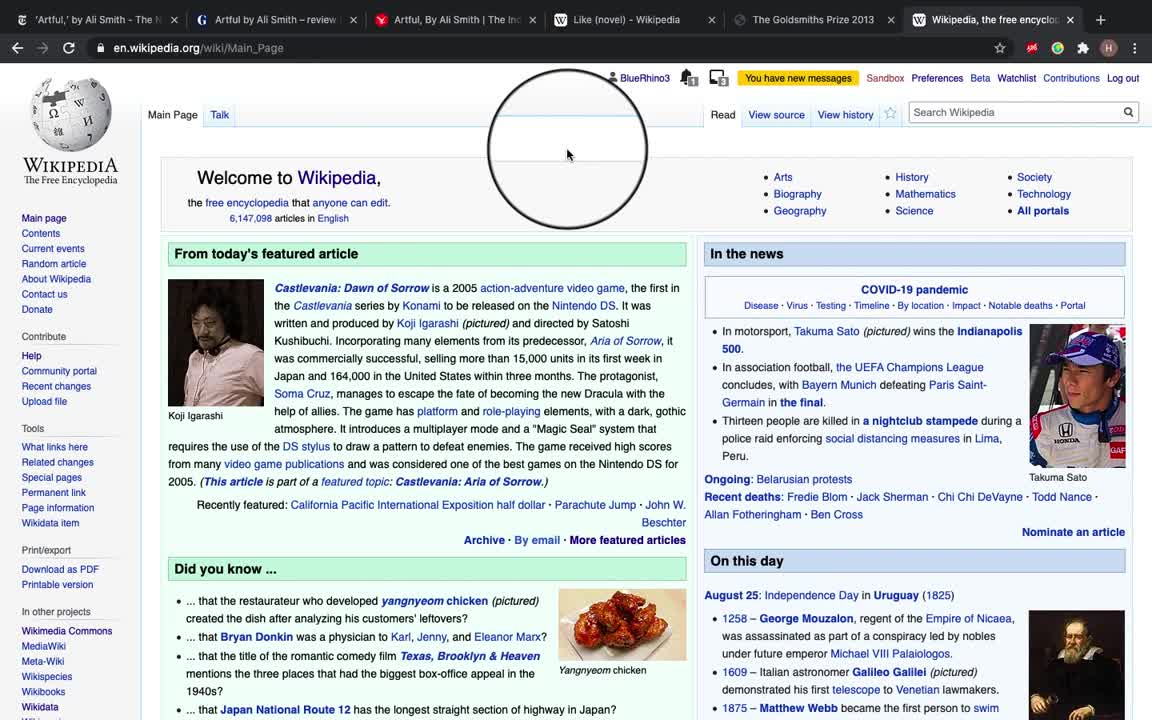The width and height of the screenshot is (1152, 720).
Task: Click the Wikipedia globe logo
Action: [x=71, y=114]
